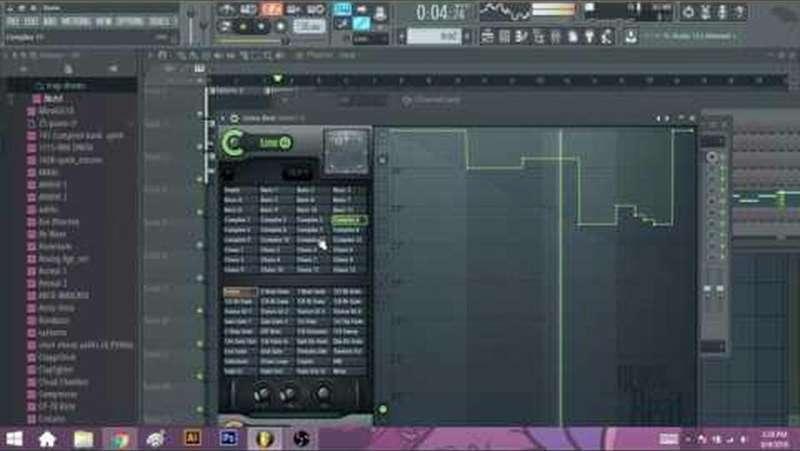Screen dimensions: 800x451
Task: Toggle wait for input before playing
Action: pos(248,10)
